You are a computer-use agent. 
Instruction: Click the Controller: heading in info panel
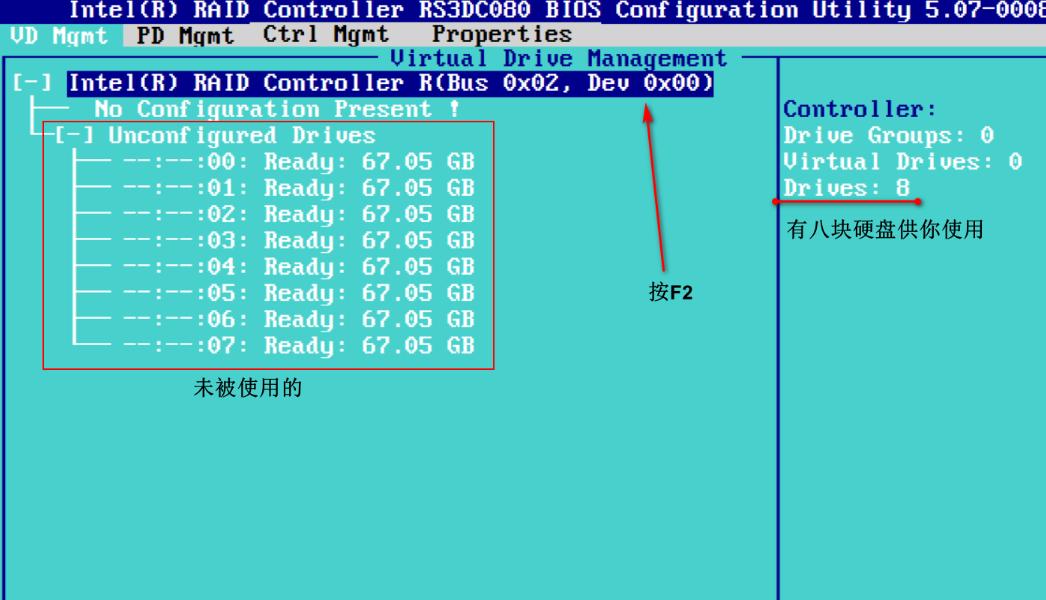pyautogui.click(x=859, y=109)
